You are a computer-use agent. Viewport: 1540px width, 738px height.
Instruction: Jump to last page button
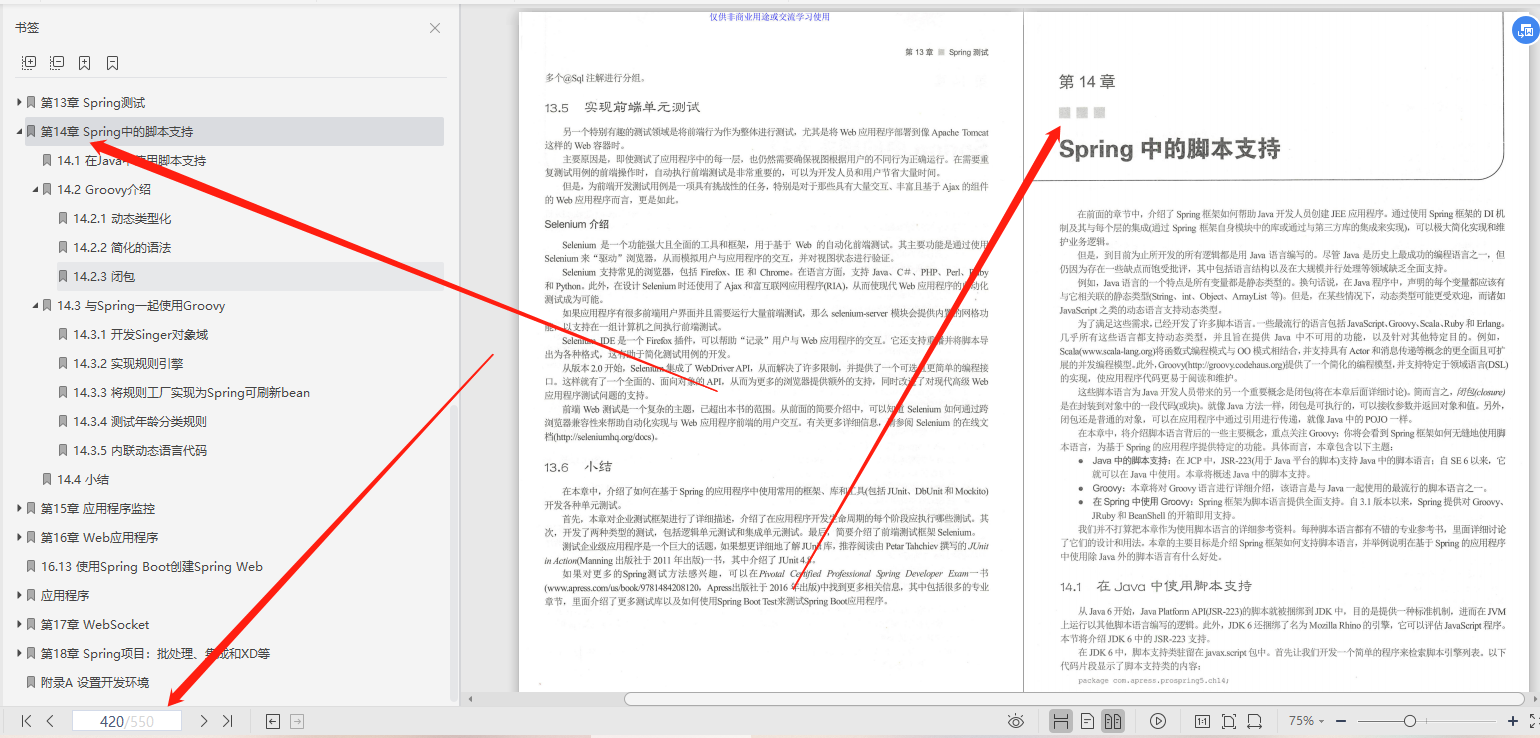coord(228,721)
